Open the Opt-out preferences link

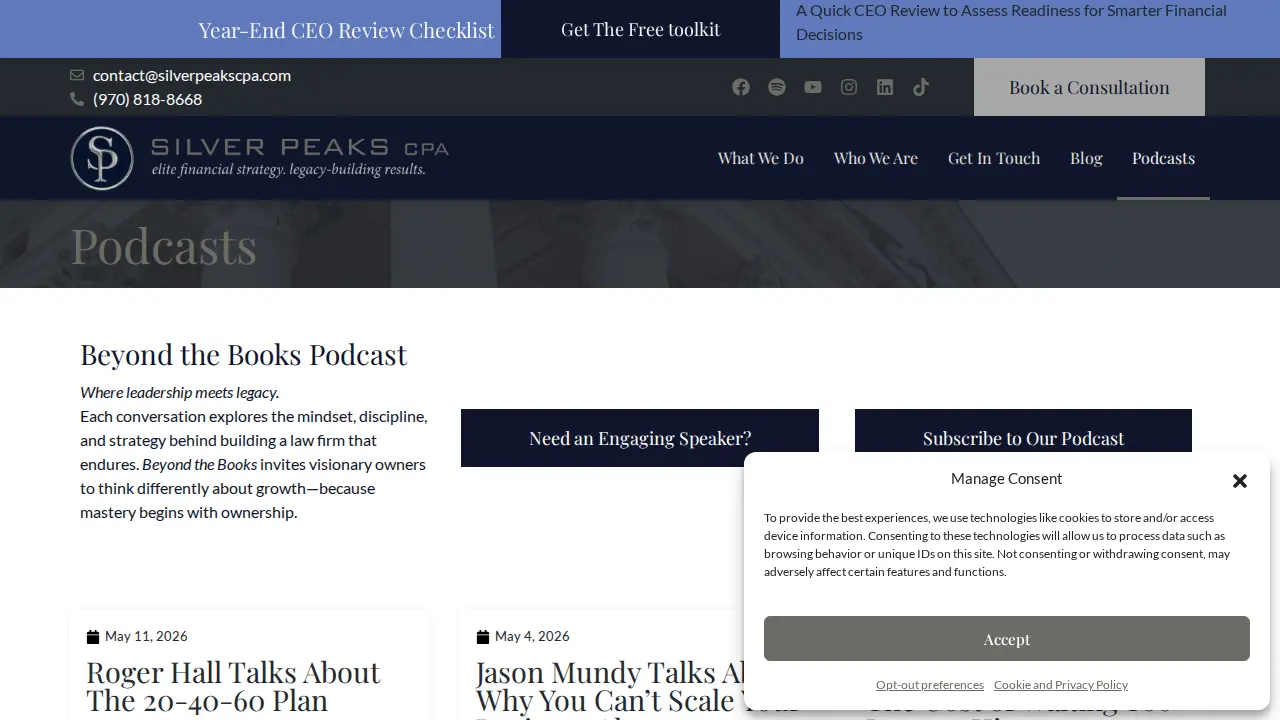tap(930, 685)
